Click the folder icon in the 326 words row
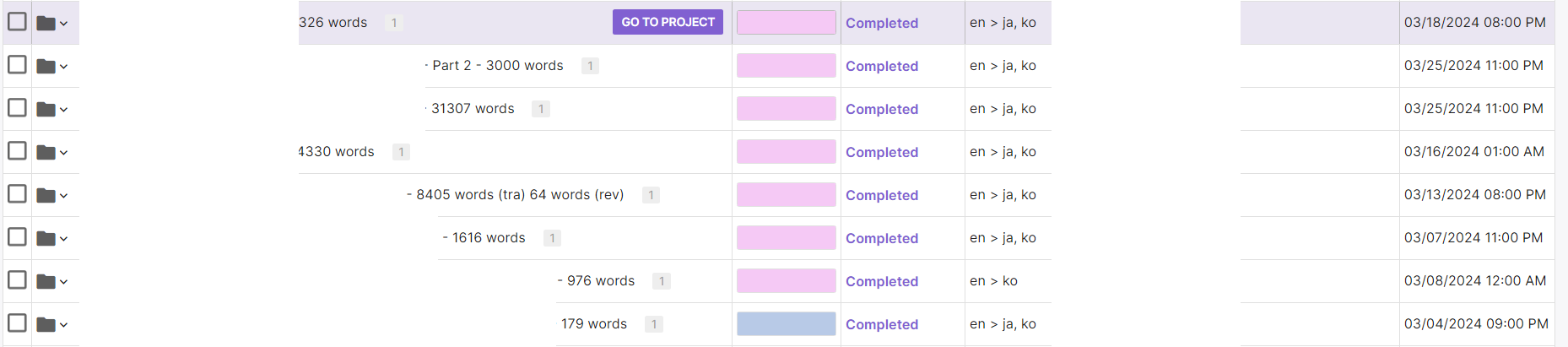This screenshot has width=1568, height=347. click(x=46, y=24)
